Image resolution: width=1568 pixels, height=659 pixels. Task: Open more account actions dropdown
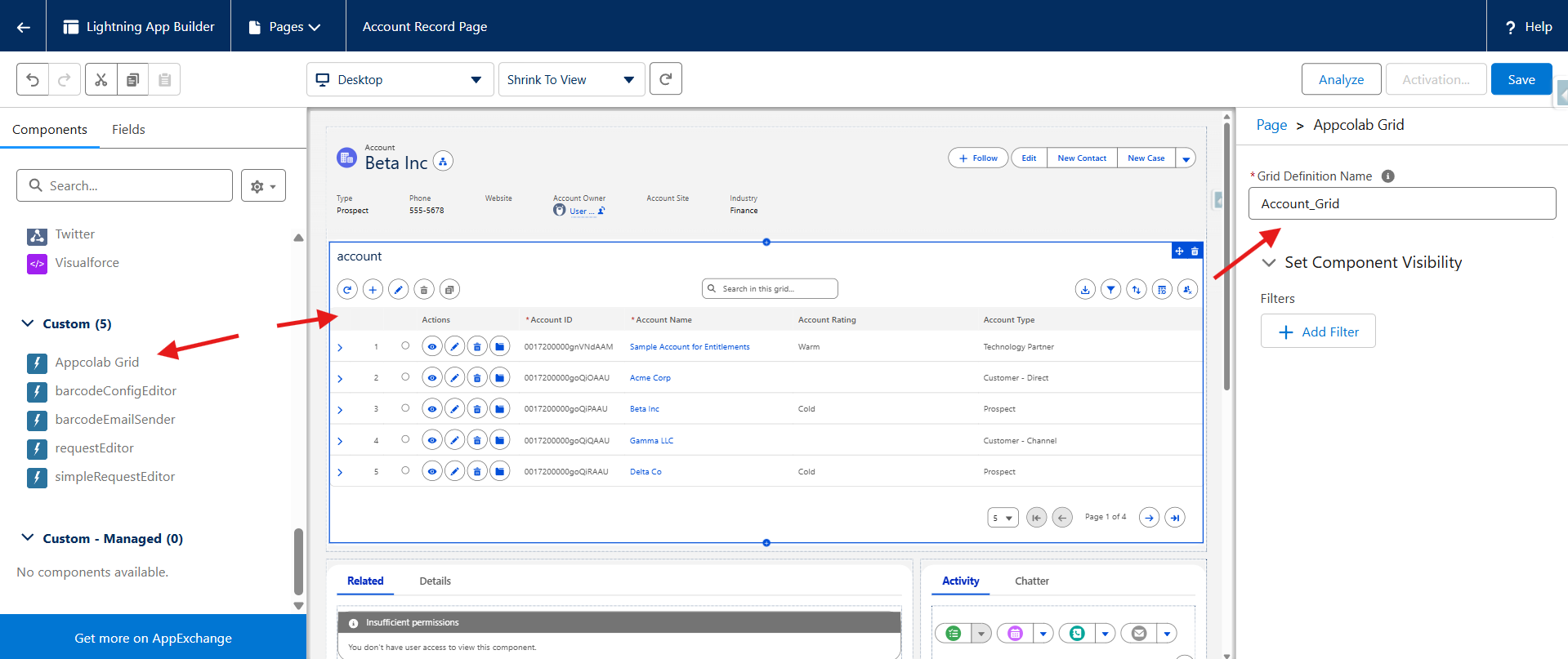[x=1186, y=158]
